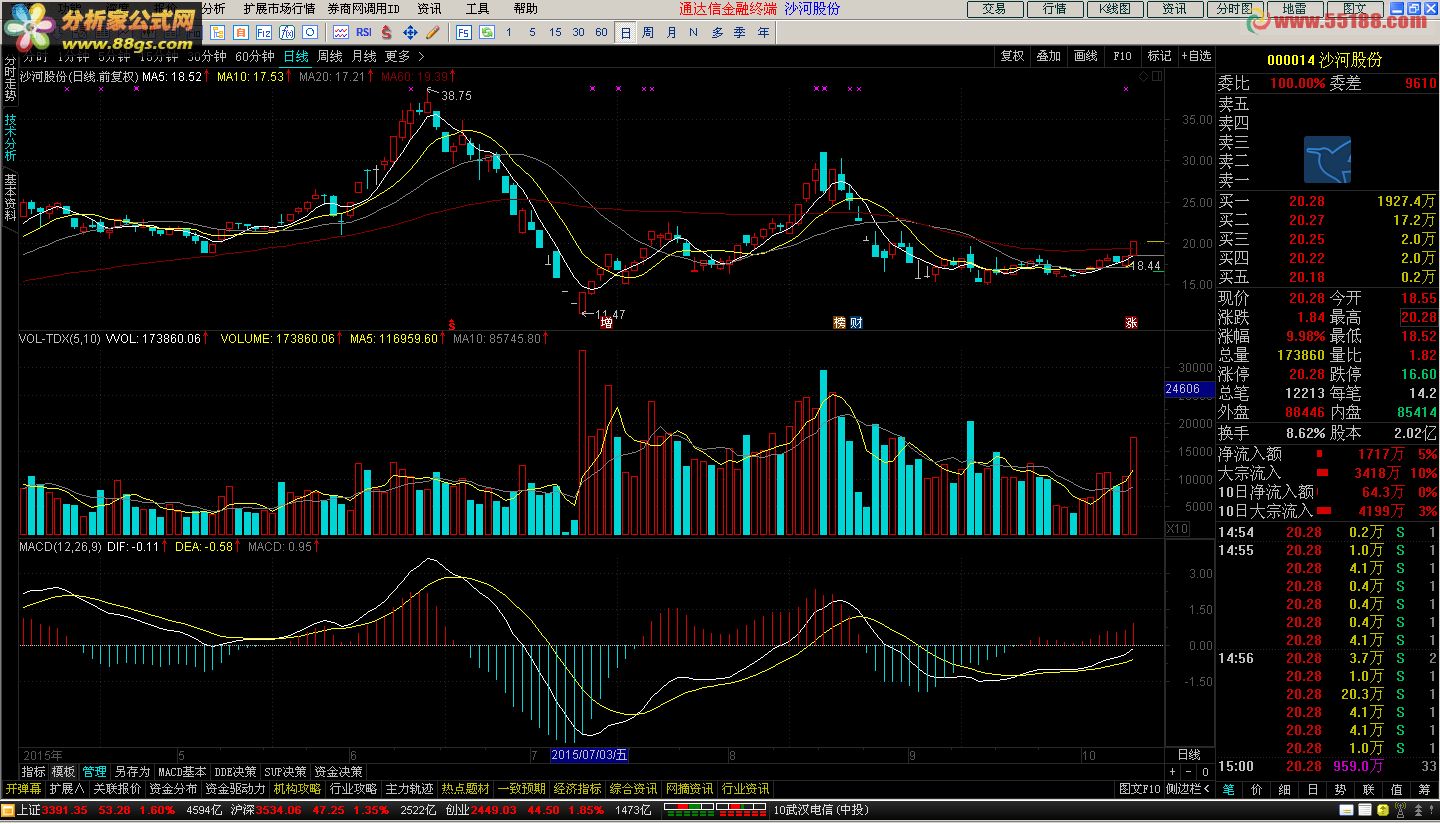Click the small diamond icon at chart top-right
The image size is (1440, 824).
[x=1144, y=76]
